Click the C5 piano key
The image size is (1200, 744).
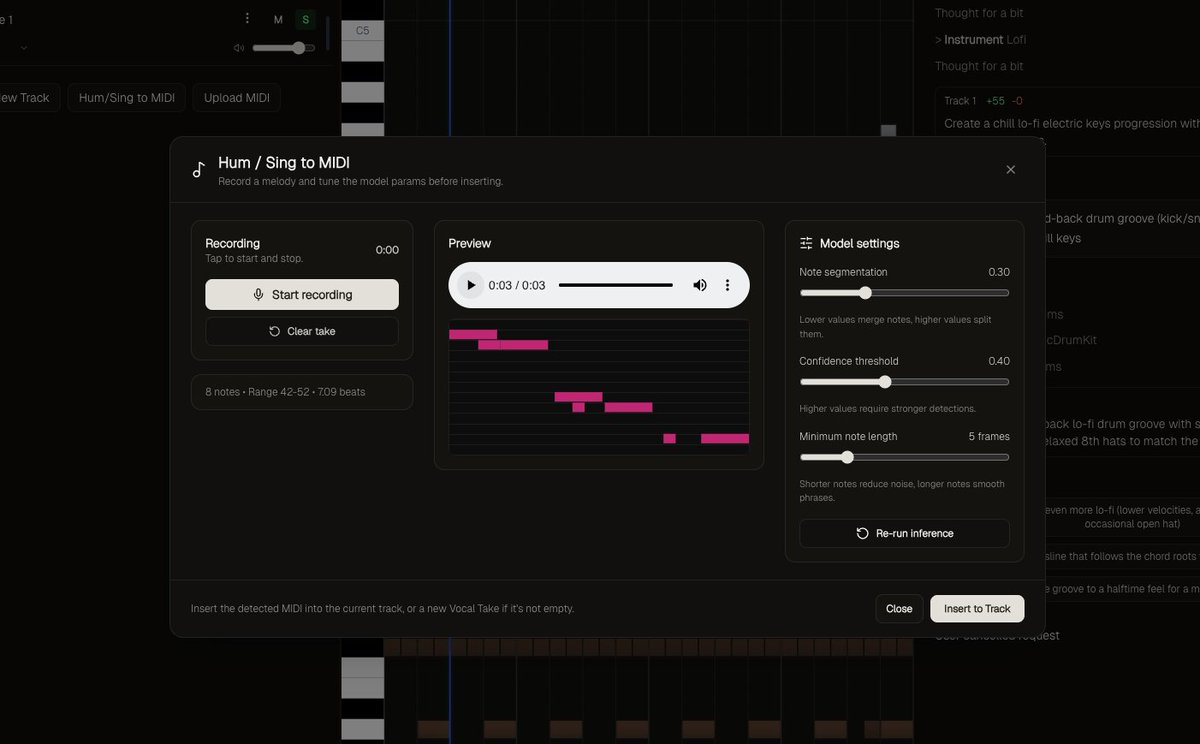[x=362, y=30]
